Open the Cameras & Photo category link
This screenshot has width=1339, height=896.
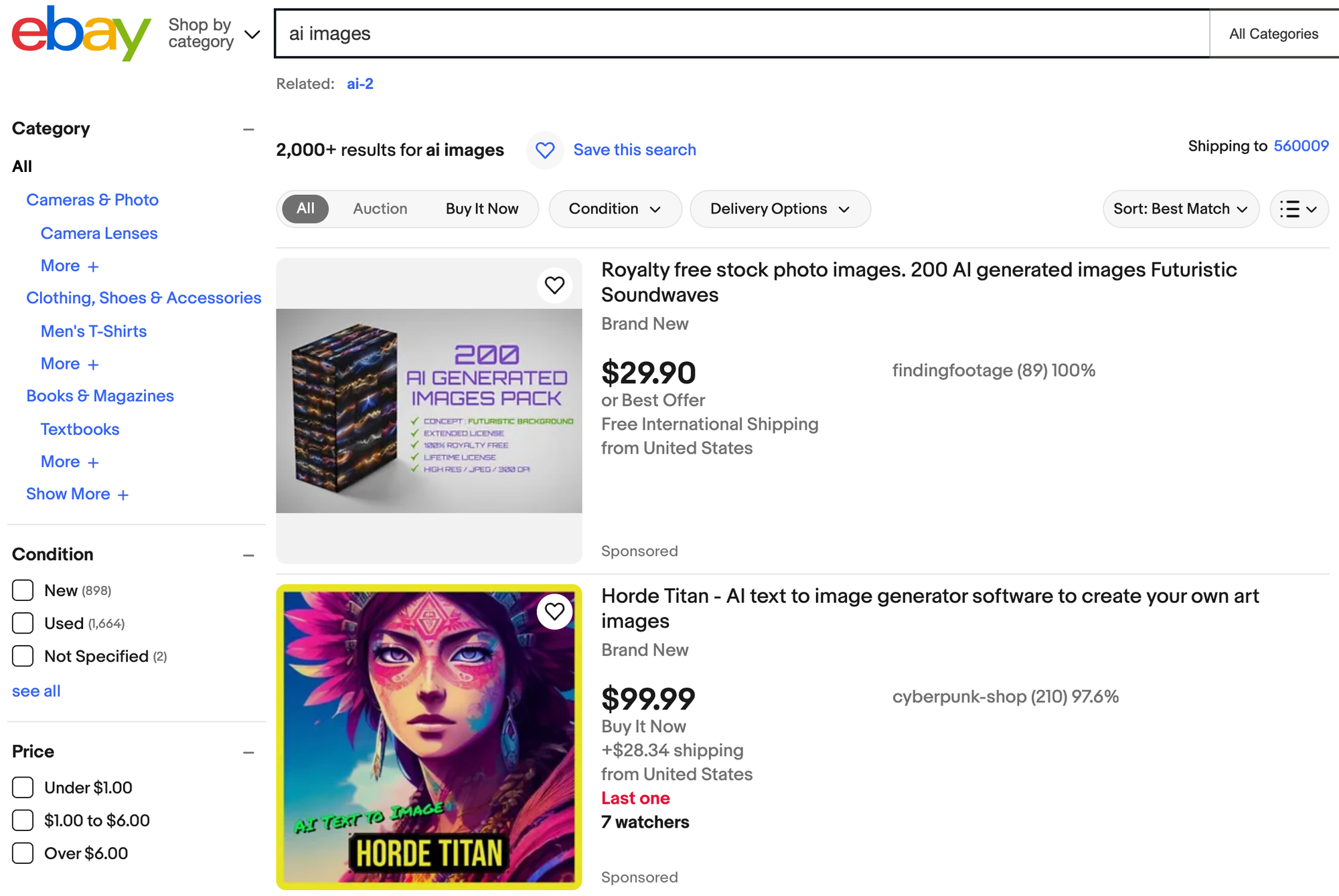92,200
